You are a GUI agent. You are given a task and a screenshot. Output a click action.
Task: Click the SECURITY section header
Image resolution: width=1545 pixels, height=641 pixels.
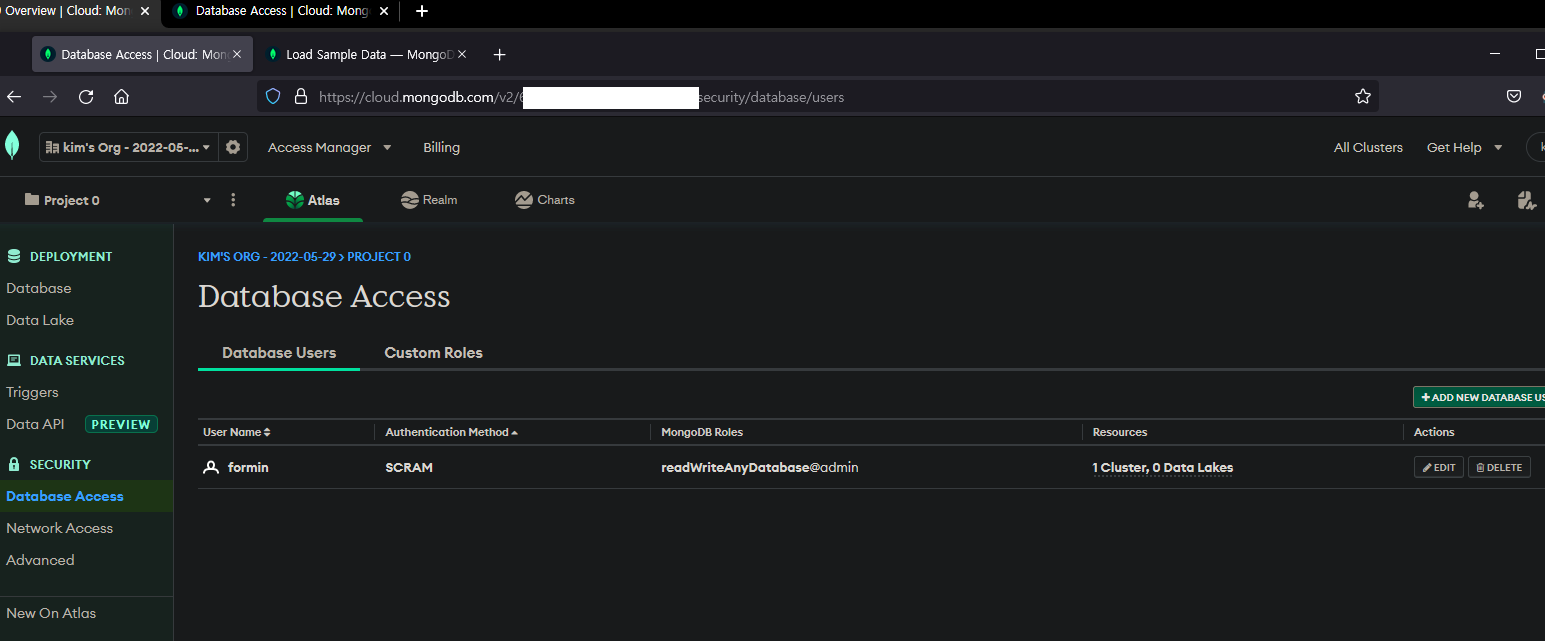[60, 464]
